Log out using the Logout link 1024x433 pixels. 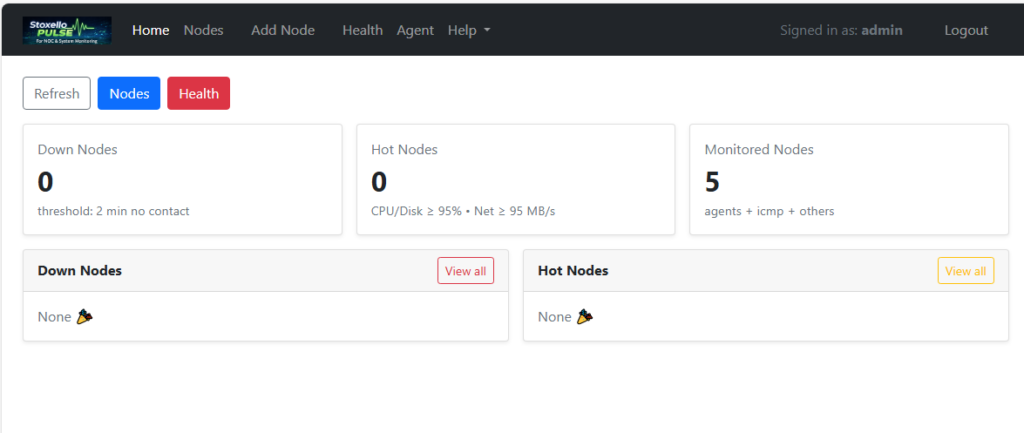[966, 30]
